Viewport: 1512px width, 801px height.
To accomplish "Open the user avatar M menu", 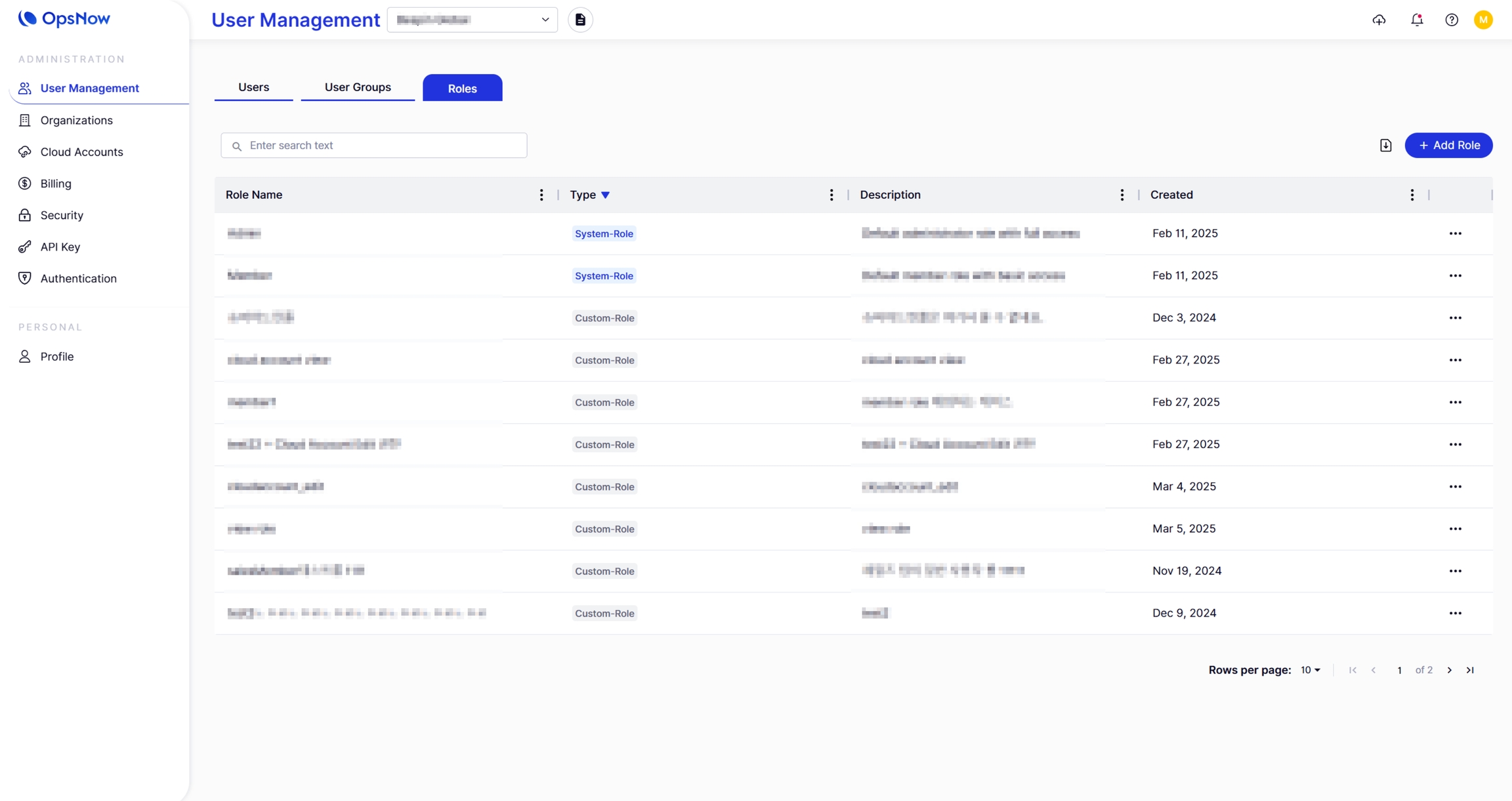I will [x=1483, y=20].
